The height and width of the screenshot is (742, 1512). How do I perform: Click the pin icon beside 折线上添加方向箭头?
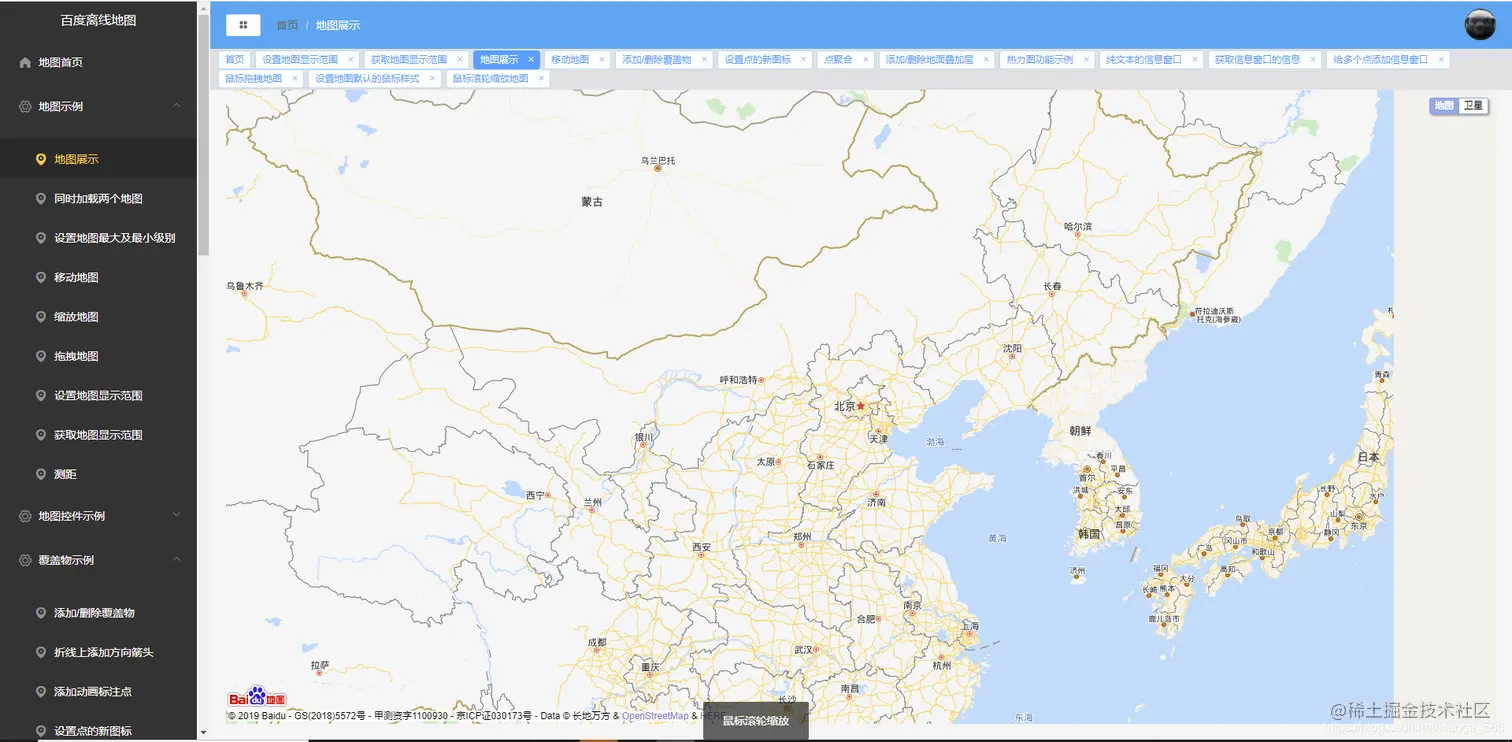(41, 652)
